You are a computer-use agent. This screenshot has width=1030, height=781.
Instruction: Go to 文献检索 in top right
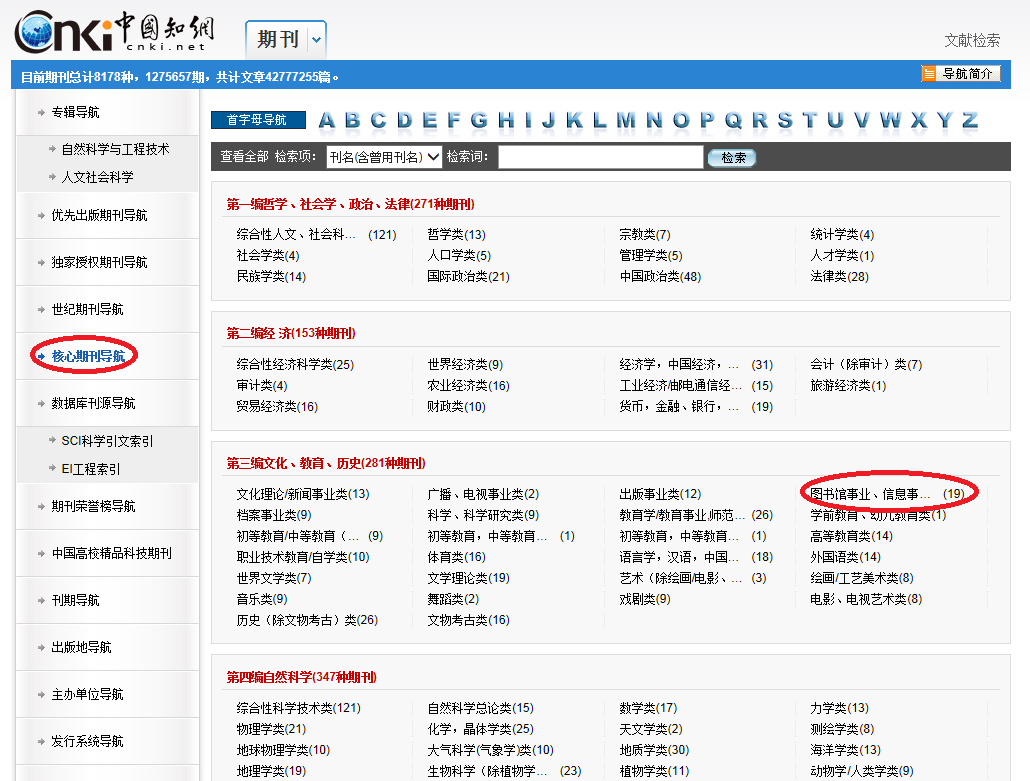(972, 41)
